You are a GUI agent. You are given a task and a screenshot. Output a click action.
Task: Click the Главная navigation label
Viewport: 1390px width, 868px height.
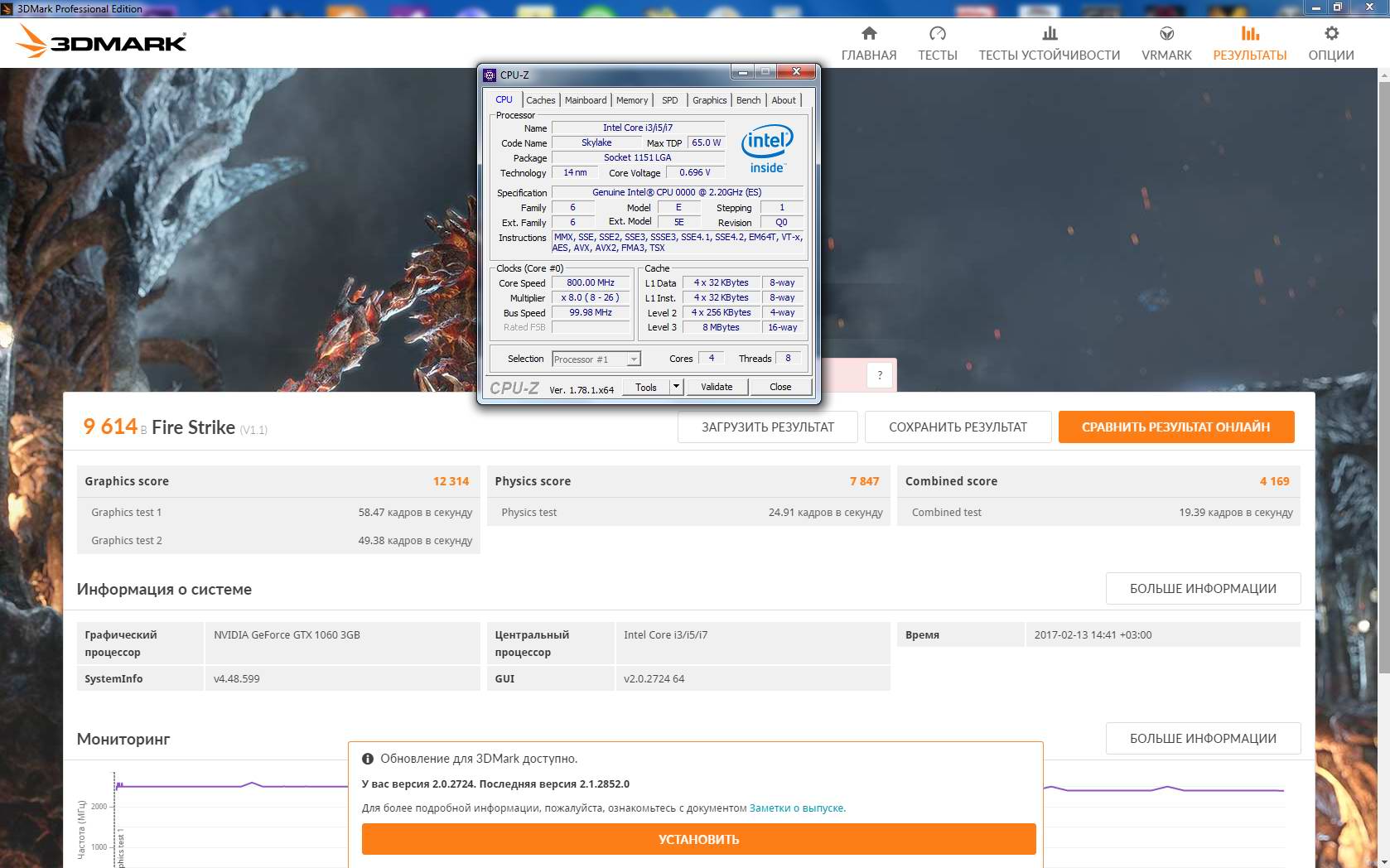click(x=869, y=55)
